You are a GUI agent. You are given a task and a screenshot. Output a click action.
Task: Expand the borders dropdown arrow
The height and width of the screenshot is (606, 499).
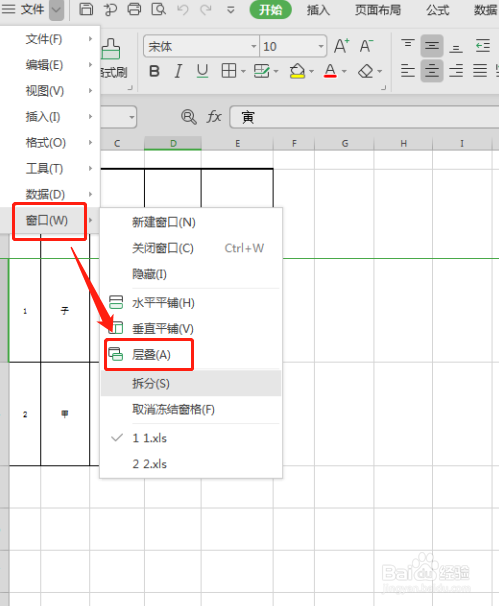click(x=243, y=71)
